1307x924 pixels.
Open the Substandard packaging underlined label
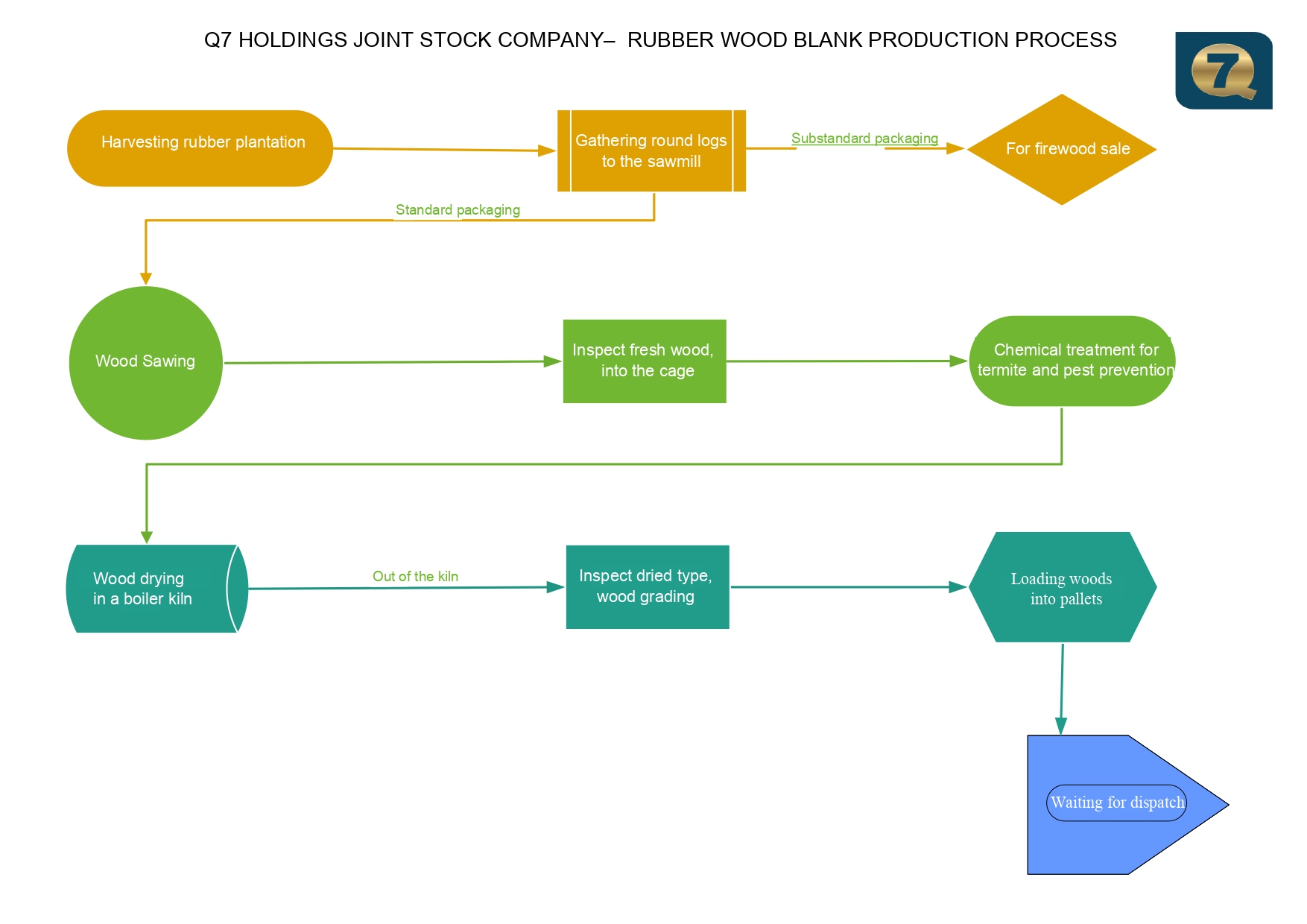pos(864,139)
